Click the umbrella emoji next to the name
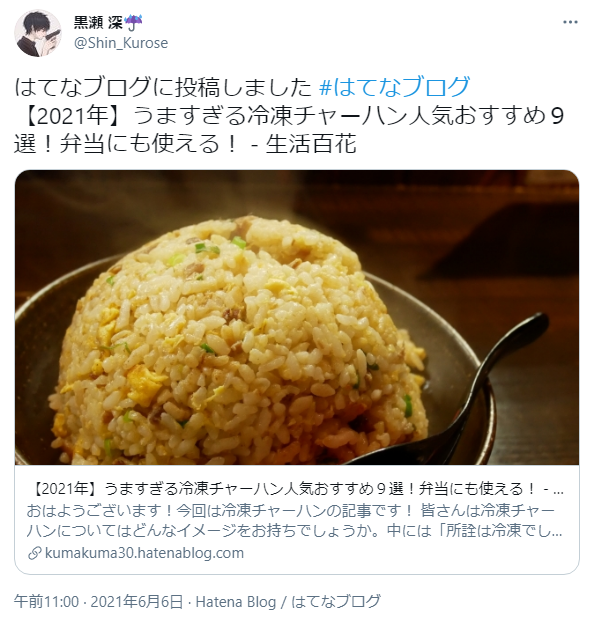Viewport: 592px width, 622px height. tap(133, 23)
